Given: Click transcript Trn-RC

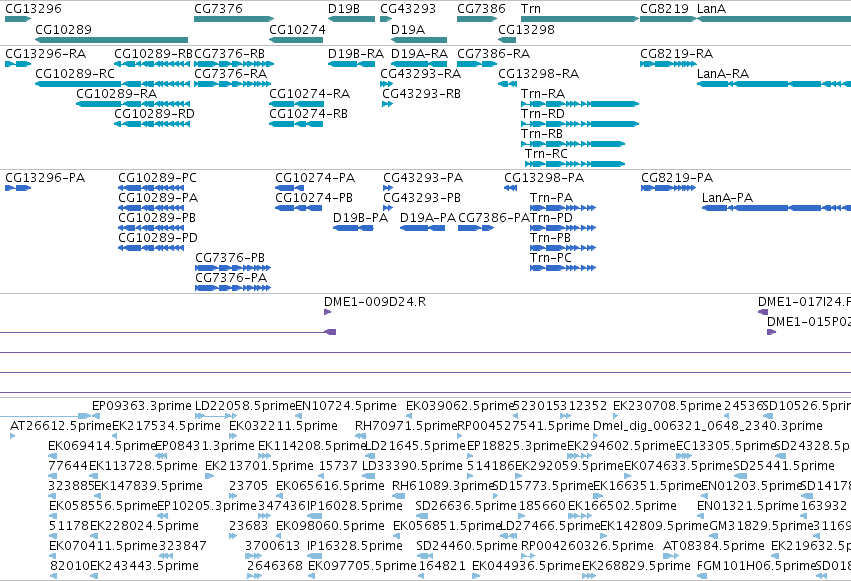Looking at the screenshot, I should pos(575,164).
